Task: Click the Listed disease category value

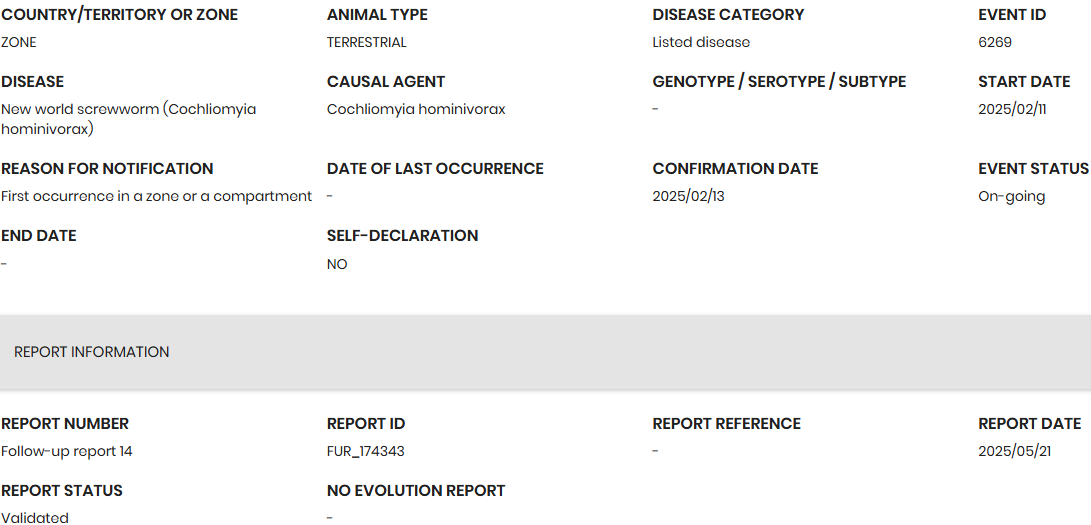Action: [x=701, y=42]
